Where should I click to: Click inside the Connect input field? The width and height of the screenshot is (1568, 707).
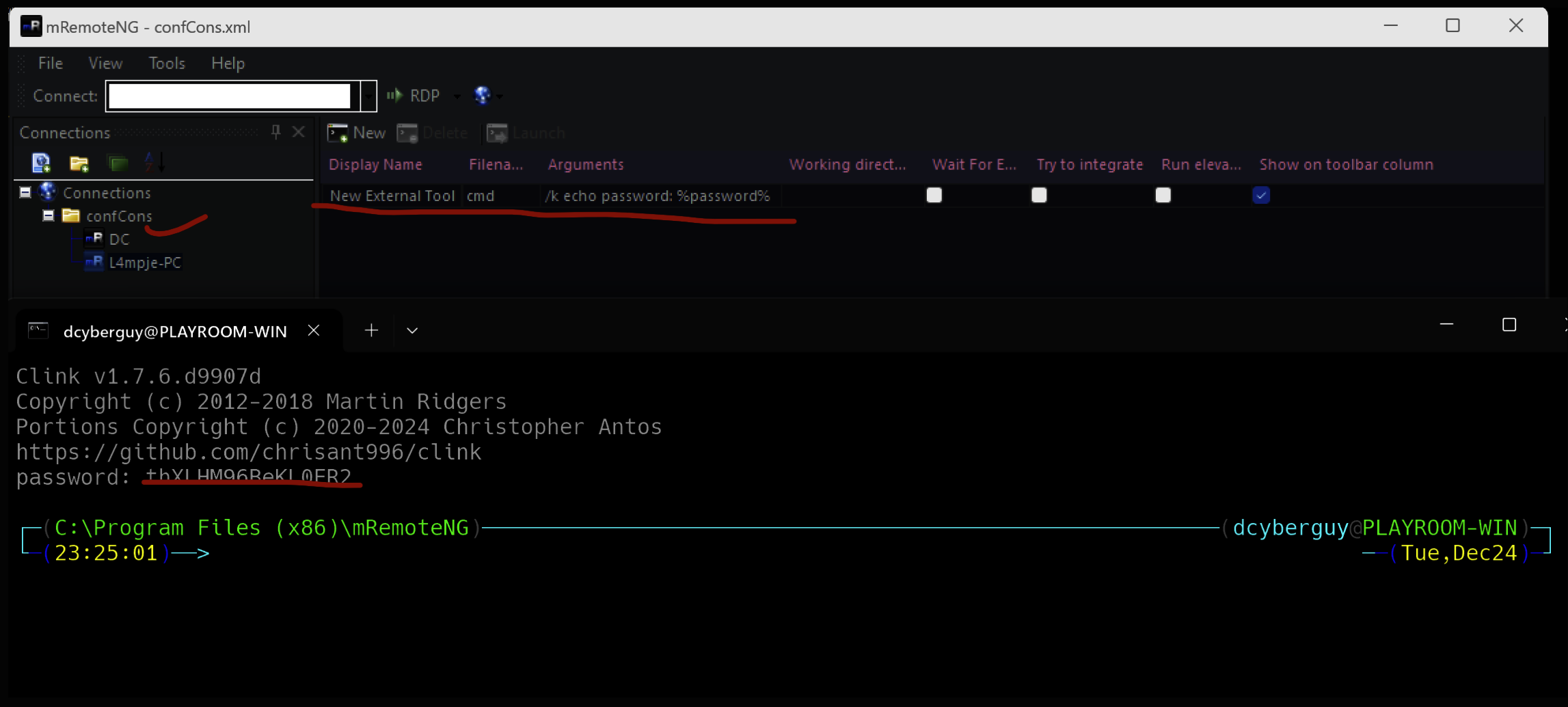tap(230, 96)
